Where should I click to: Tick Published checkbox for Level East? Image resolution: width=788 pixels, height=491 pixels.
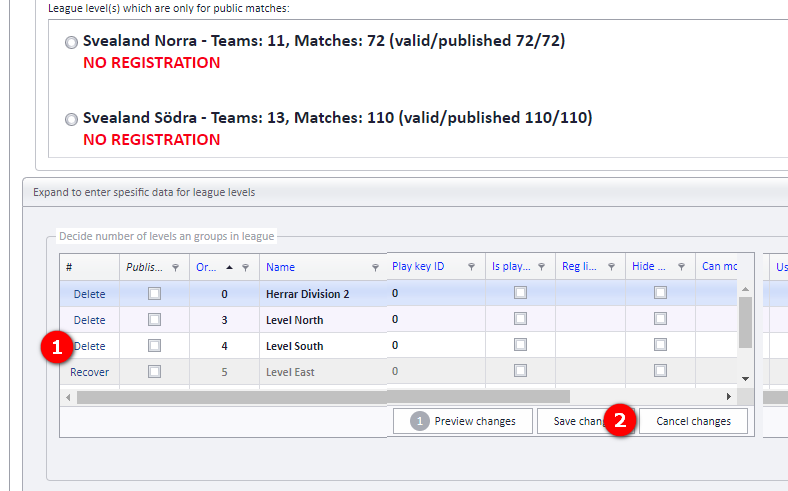[x=154, y=372]
